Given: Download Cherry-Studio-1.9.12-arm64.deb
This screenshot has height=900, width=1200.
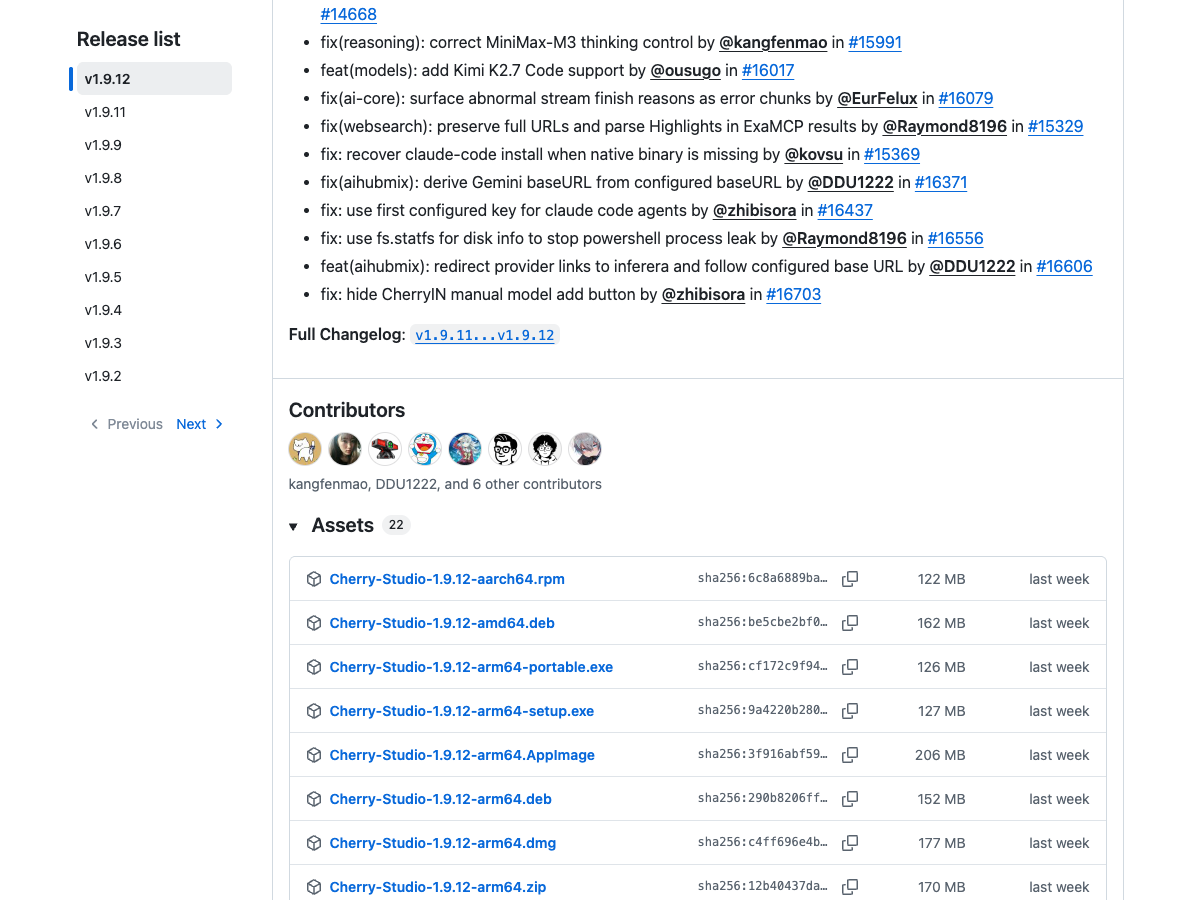Looking at the screenshot, I should (x=441, y=799).
